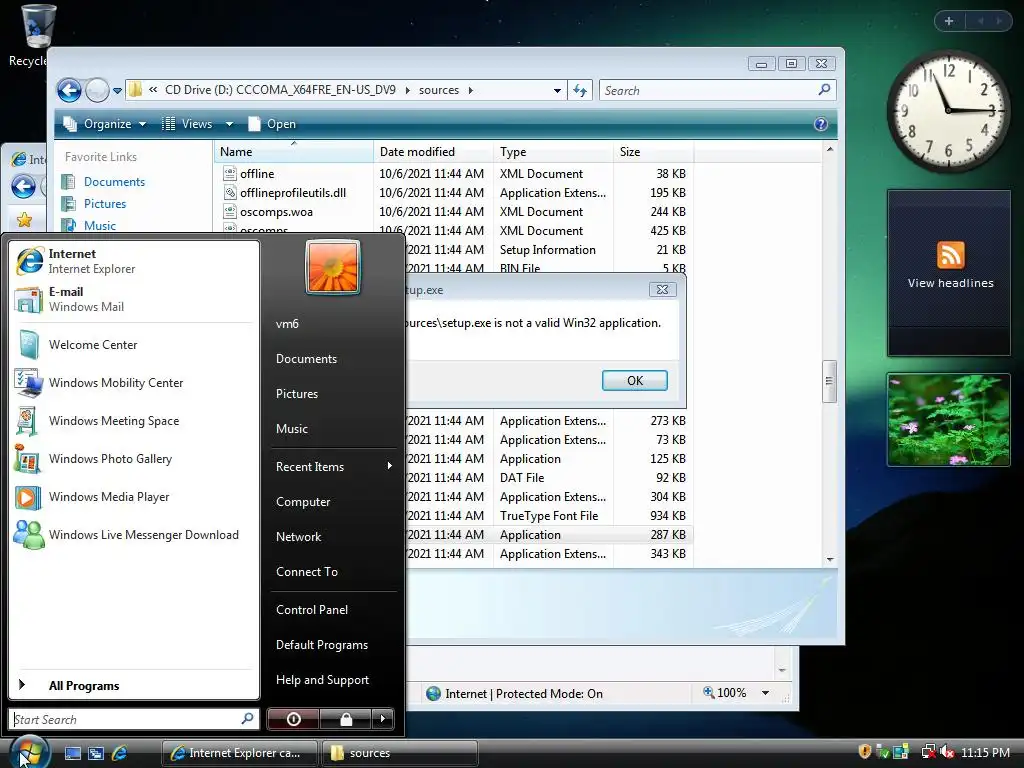Click CD Drive (D:) breadcrumb segment
This screenshot has width=1024, height=768.
point(280,90)
